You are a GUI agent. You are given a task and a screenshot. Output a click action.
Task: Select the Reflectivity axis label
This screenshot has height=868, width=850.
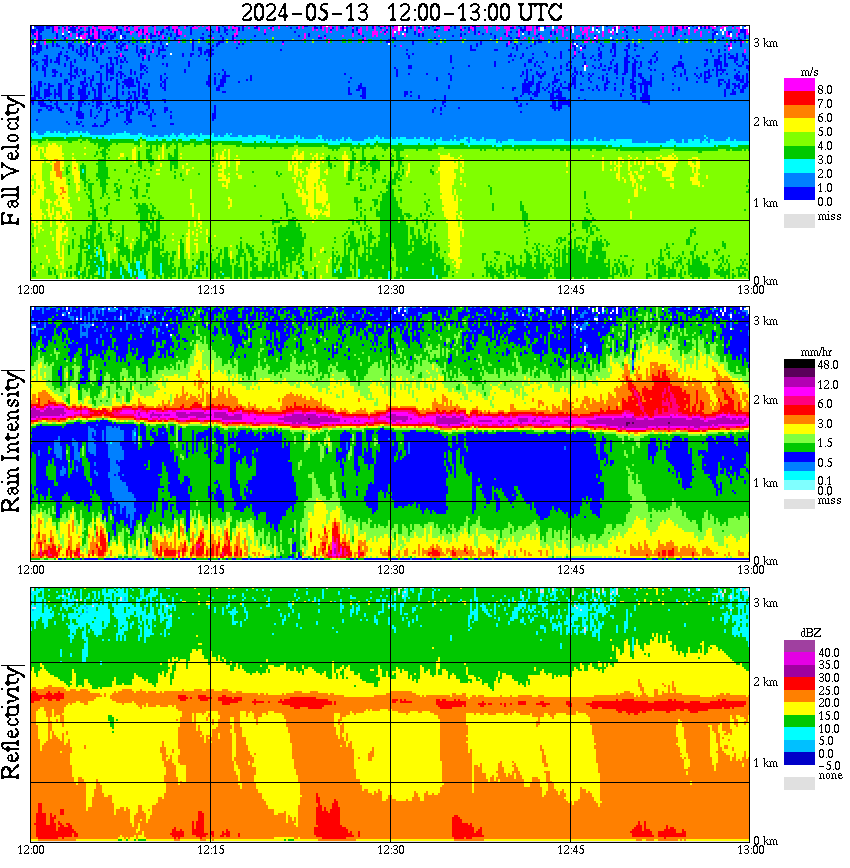12,721
